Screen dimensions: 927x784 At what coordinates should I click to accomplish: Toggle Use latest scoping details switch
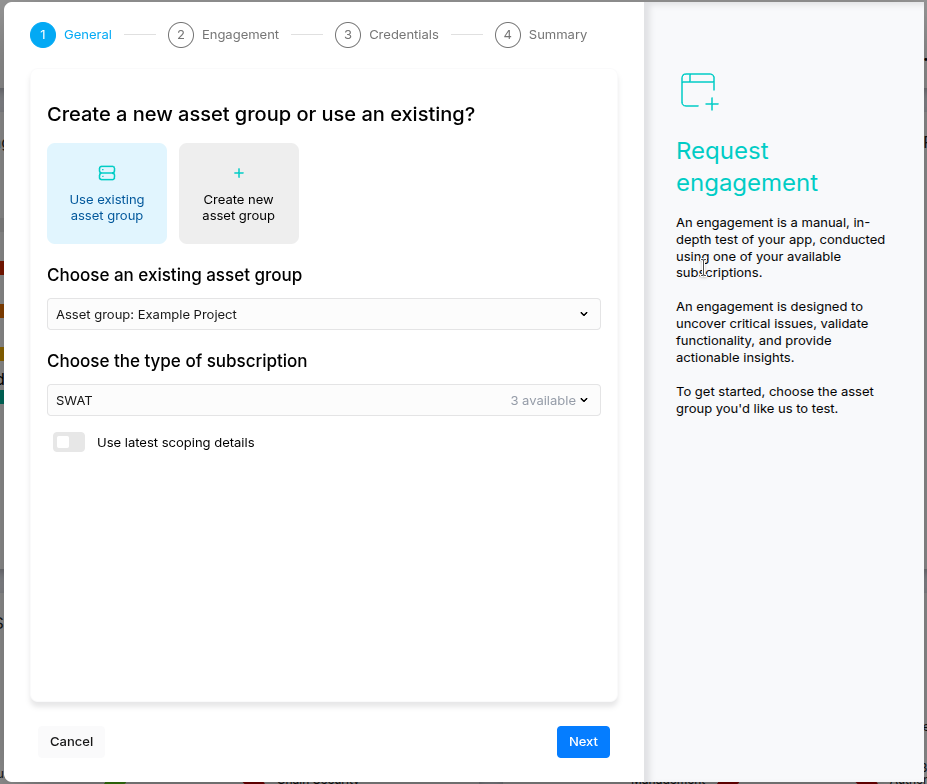point(69,442)
